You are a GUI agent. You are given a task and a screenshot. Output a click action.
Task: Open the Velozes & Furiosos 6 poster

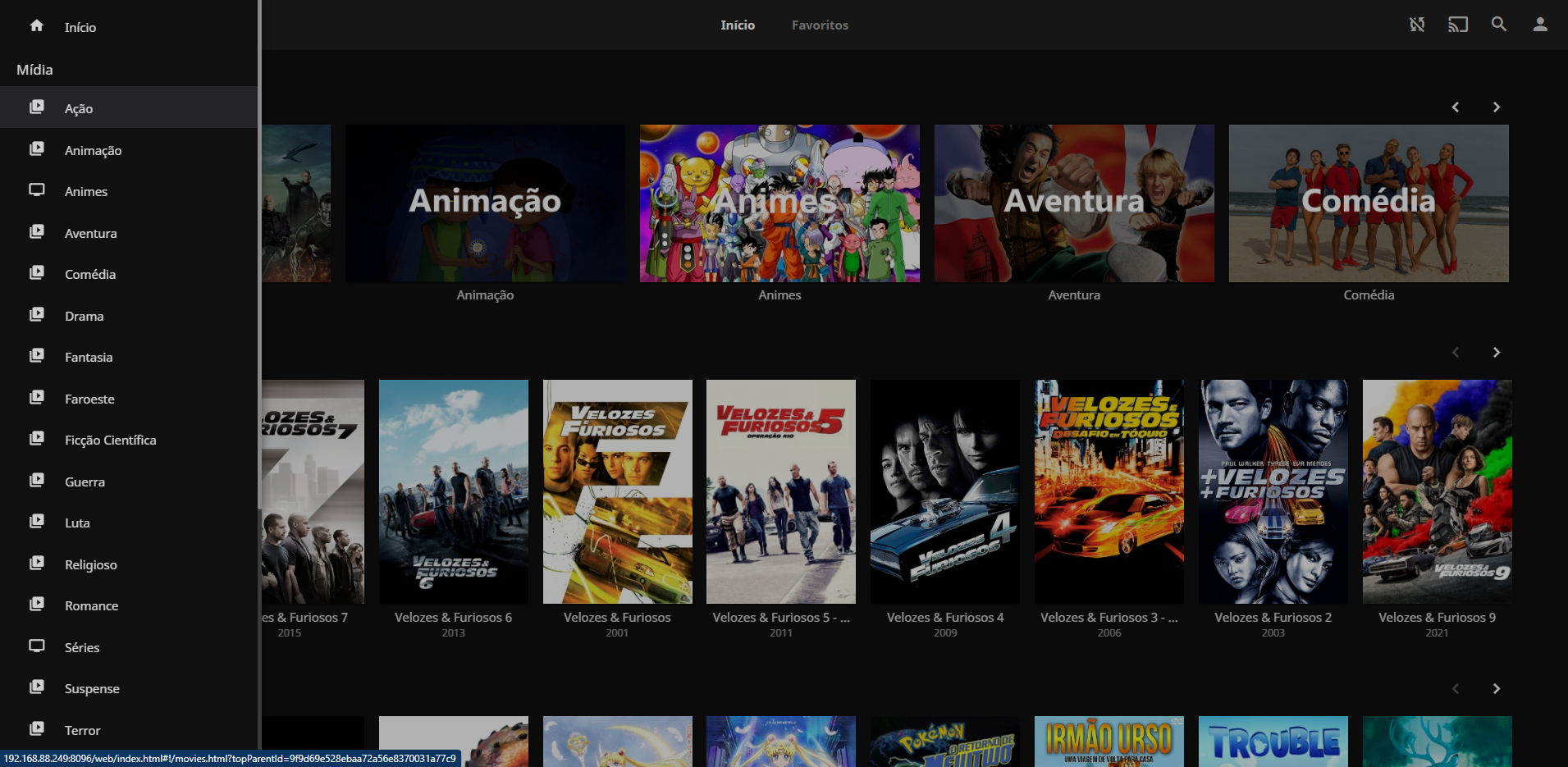tap(454, 491)
